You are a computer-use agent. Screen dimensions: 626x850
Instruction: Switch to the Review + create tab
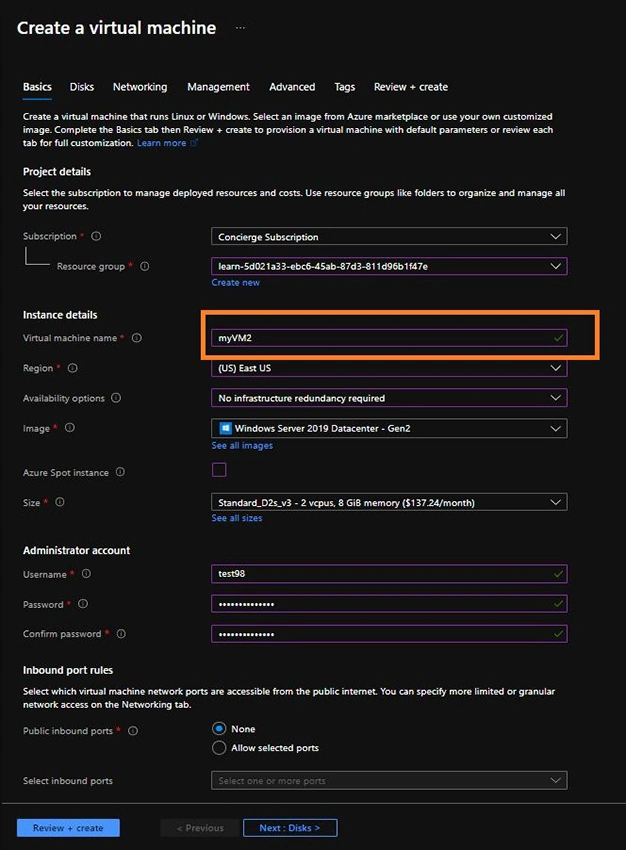[411, 87]
